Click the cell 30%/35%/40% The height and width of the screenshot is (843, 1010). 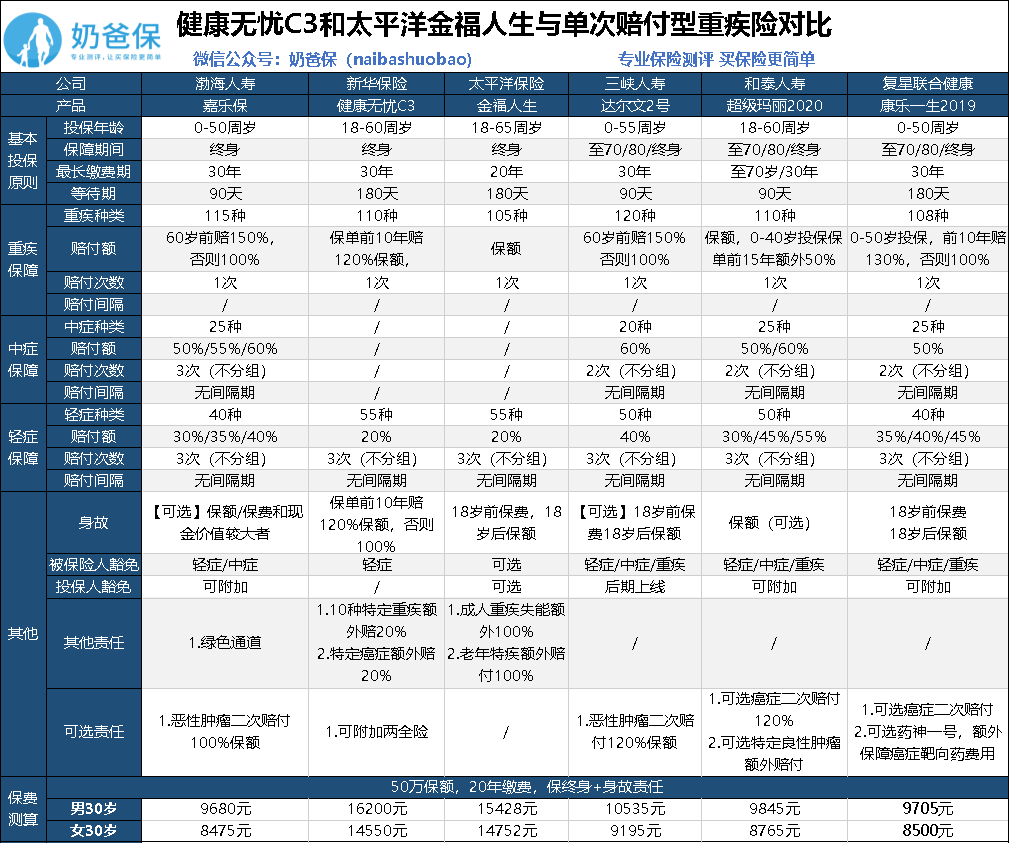[x=225, y=437]
